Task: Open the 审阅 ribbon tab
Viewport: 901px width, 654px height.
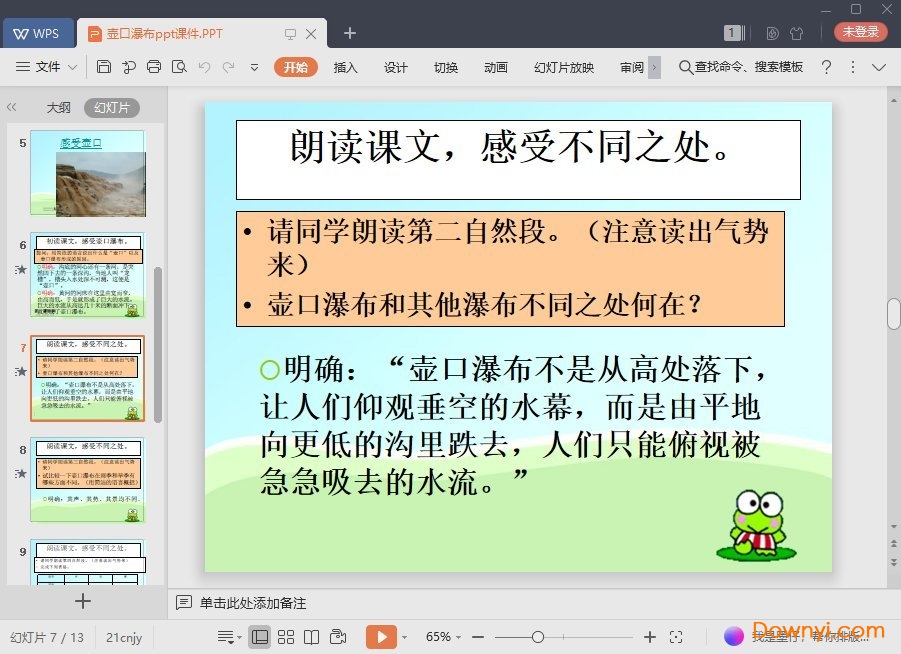Action: tap(632, 67)
